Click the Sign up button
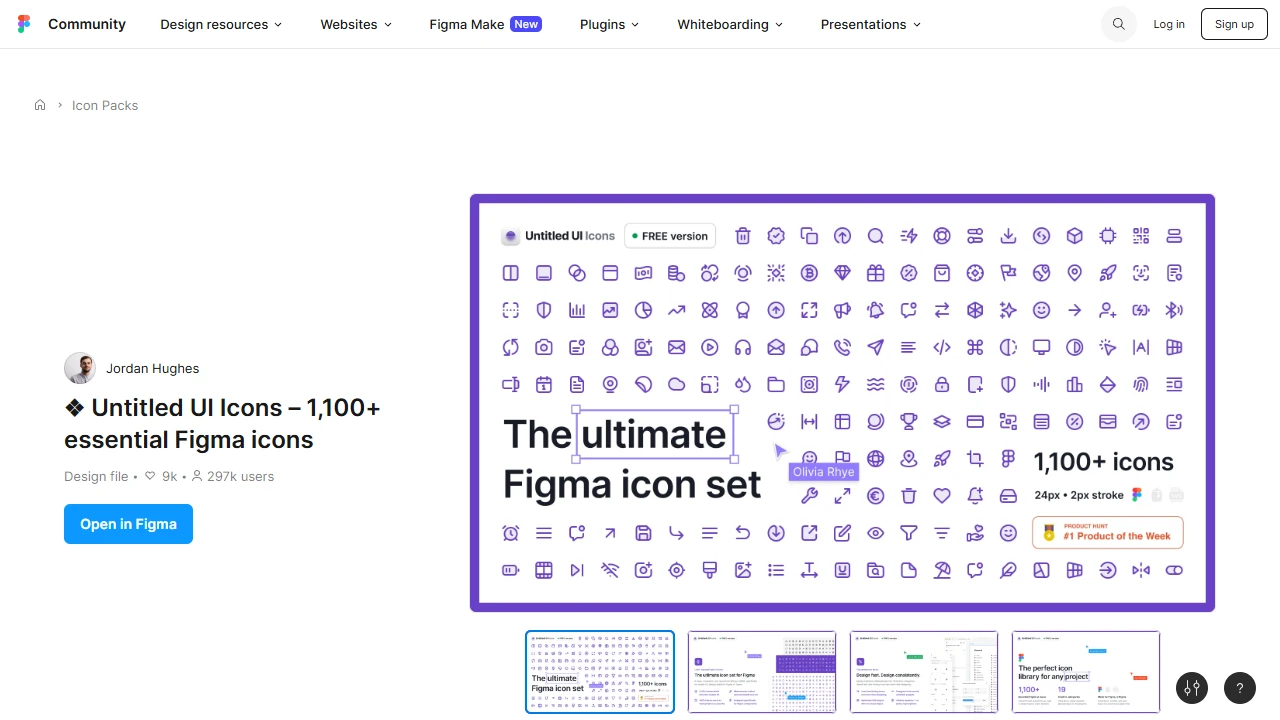 (1234, 23)
